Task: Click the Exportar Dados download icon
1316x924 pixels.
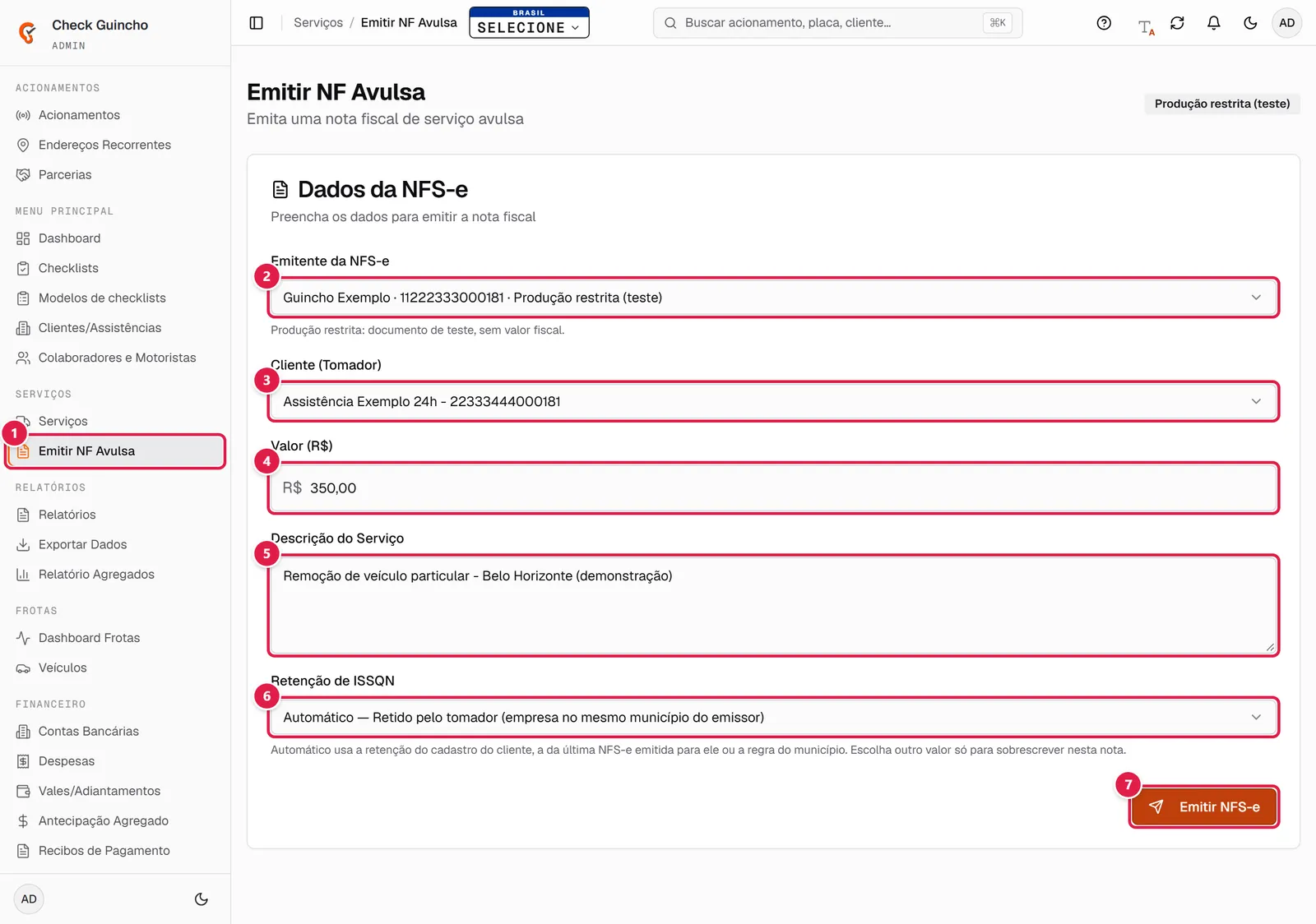Action: [x=23, y=544]
